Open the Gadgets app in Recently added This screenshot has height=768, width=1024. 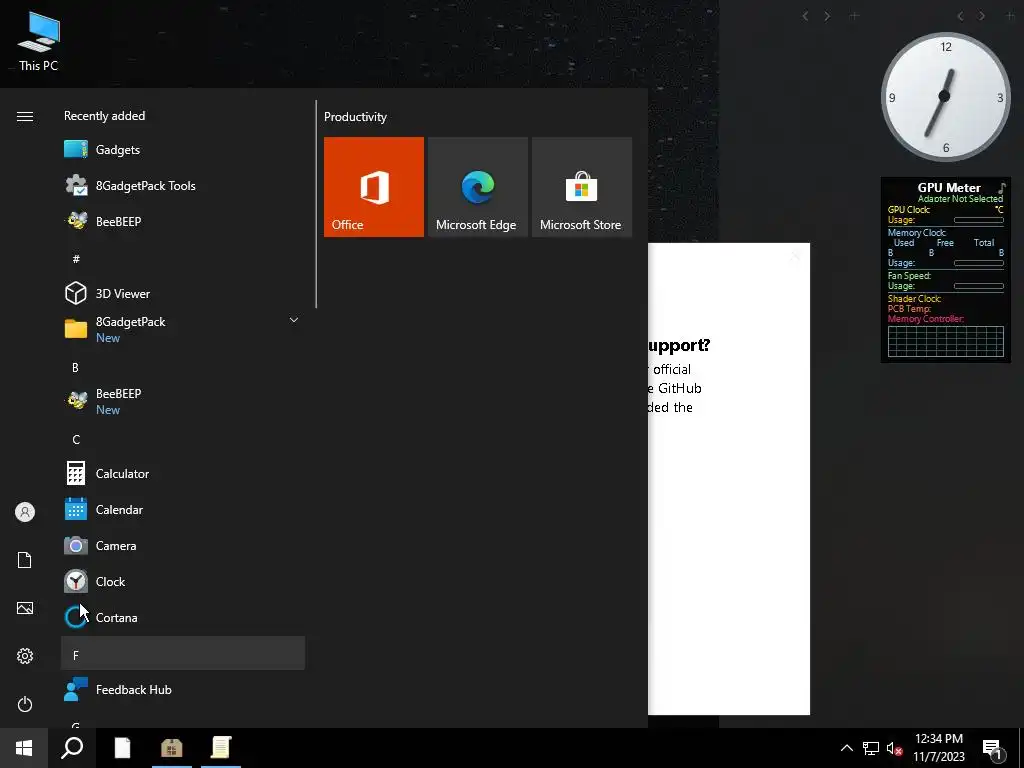(x=183, y=150)
